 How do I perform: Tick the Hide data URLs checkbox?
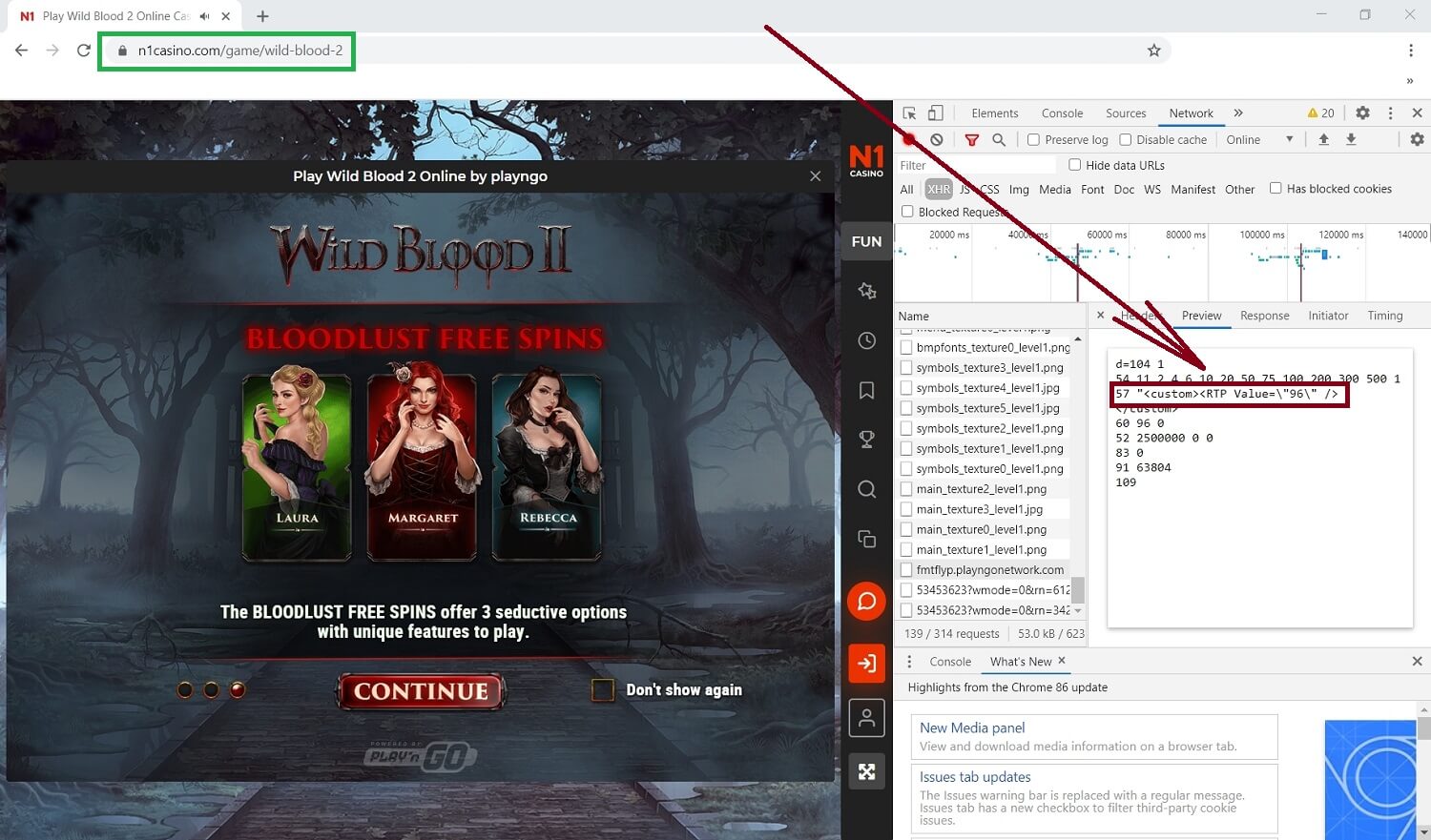point(1074,165)
